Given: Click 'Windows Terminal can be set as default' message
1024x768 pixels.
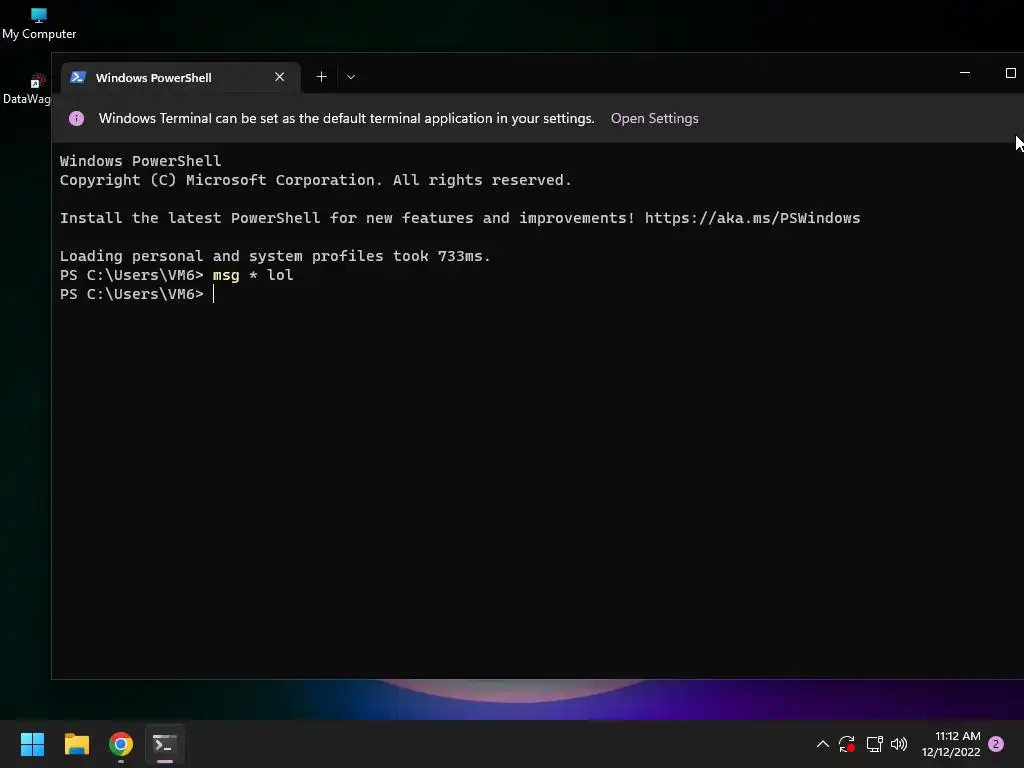Looking at the screenshot, I should tap(347, 118).
